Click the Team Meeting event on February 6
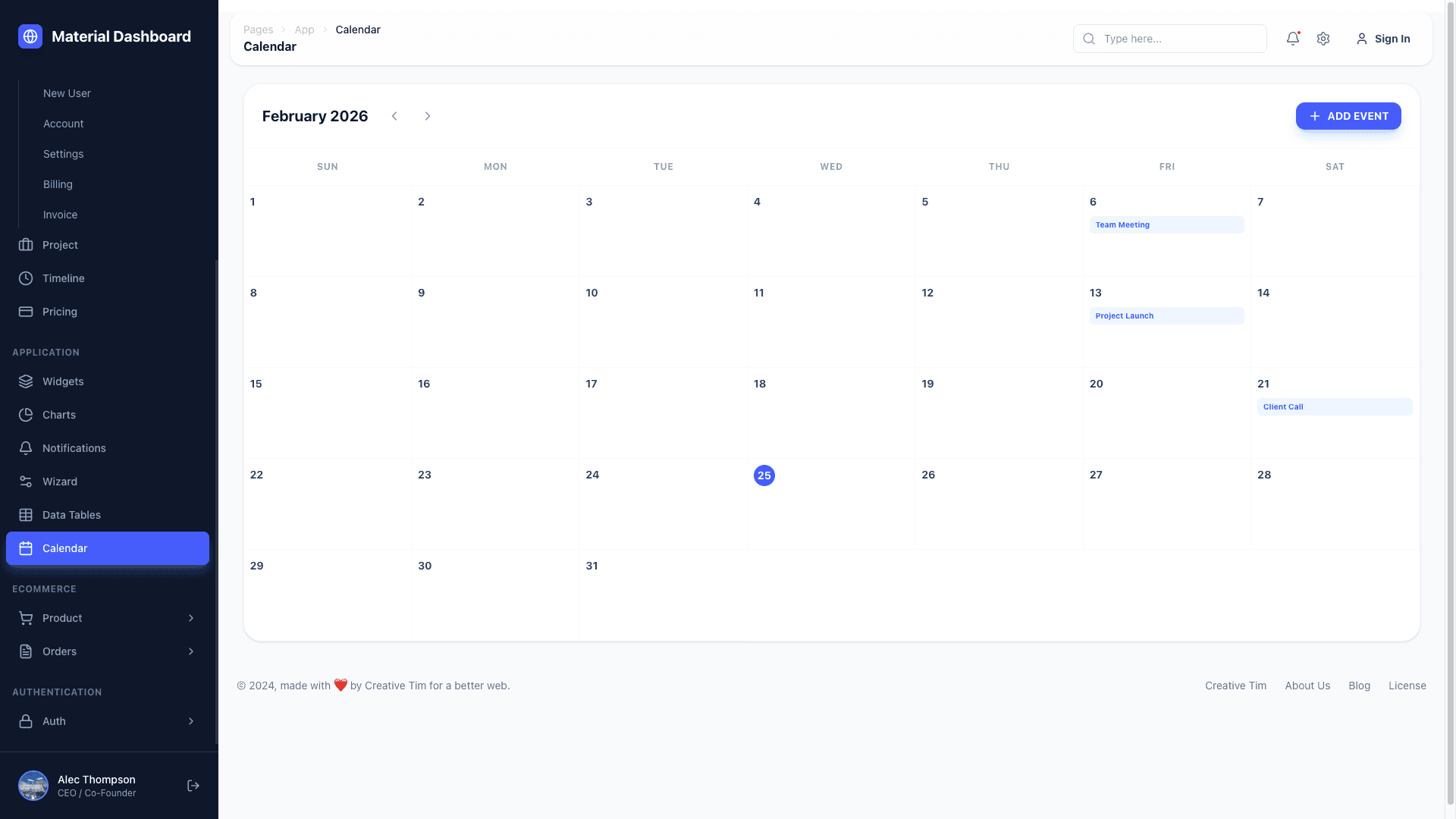Image resolution: width=1456 pixels, height=819 pixels. 1166,224
